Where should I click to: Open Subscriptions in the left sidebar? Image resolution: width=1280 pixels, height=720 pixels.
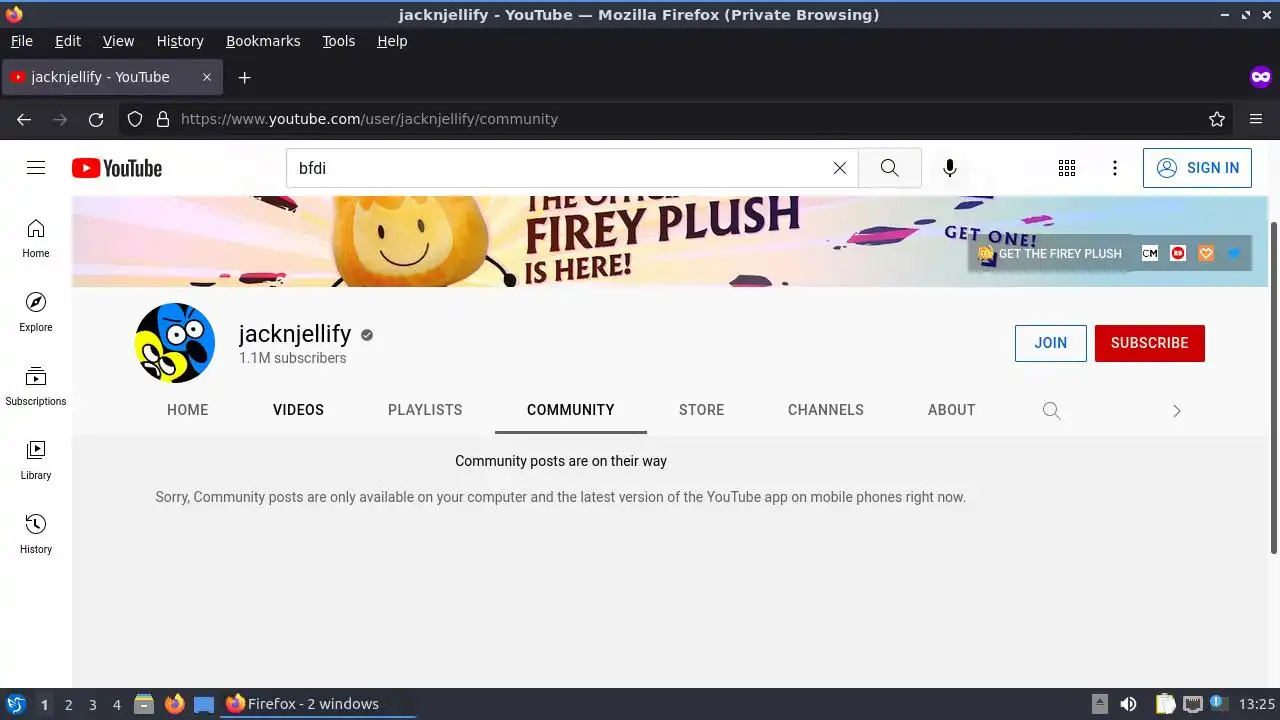click(36, 386)
